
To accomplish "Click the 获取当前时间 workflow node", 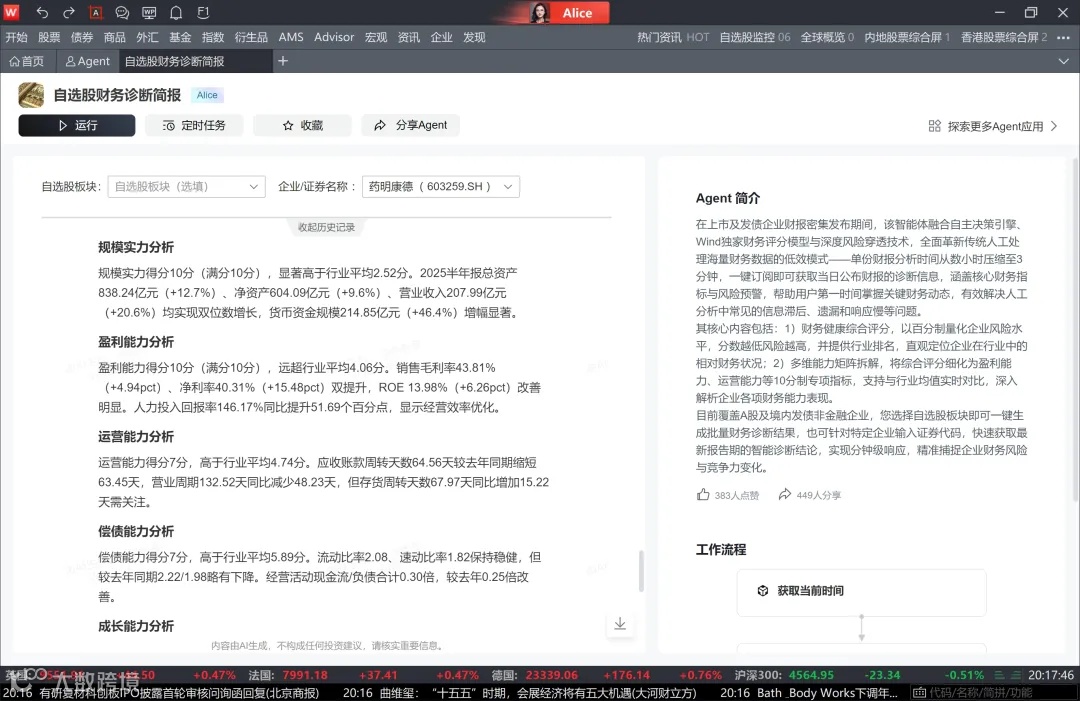I will coord(861,591).
